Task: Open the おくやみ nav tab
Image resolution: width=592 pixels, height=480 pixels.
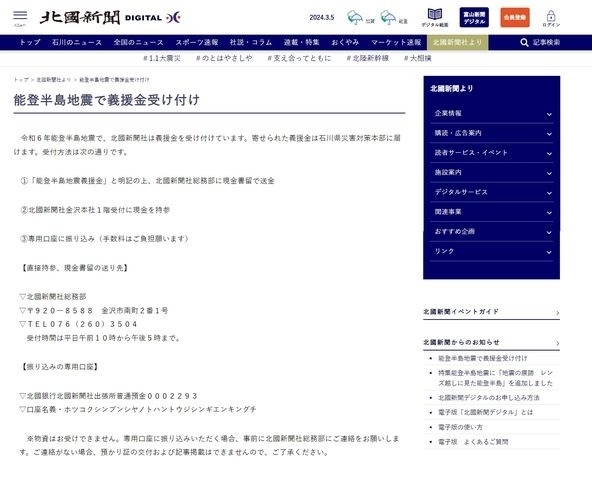Action: (345, 42)
